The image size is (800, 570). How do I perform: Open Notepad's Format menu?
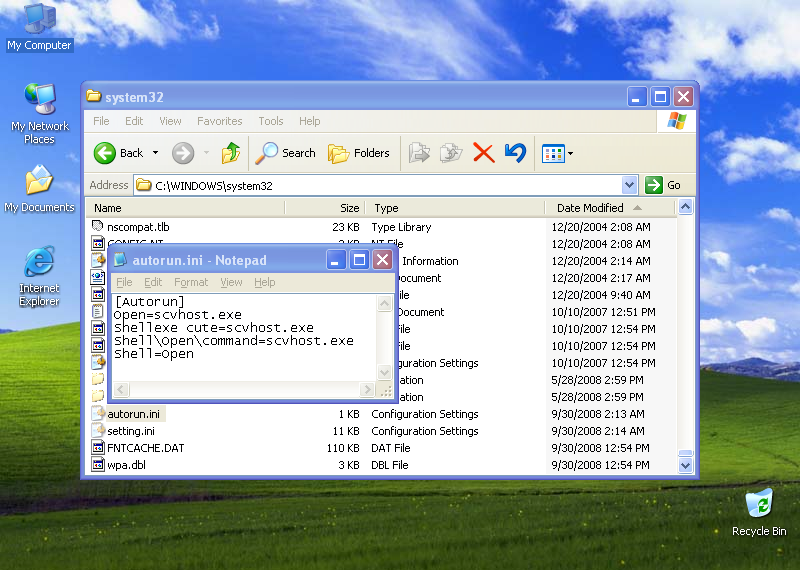(x=191, y=282)
